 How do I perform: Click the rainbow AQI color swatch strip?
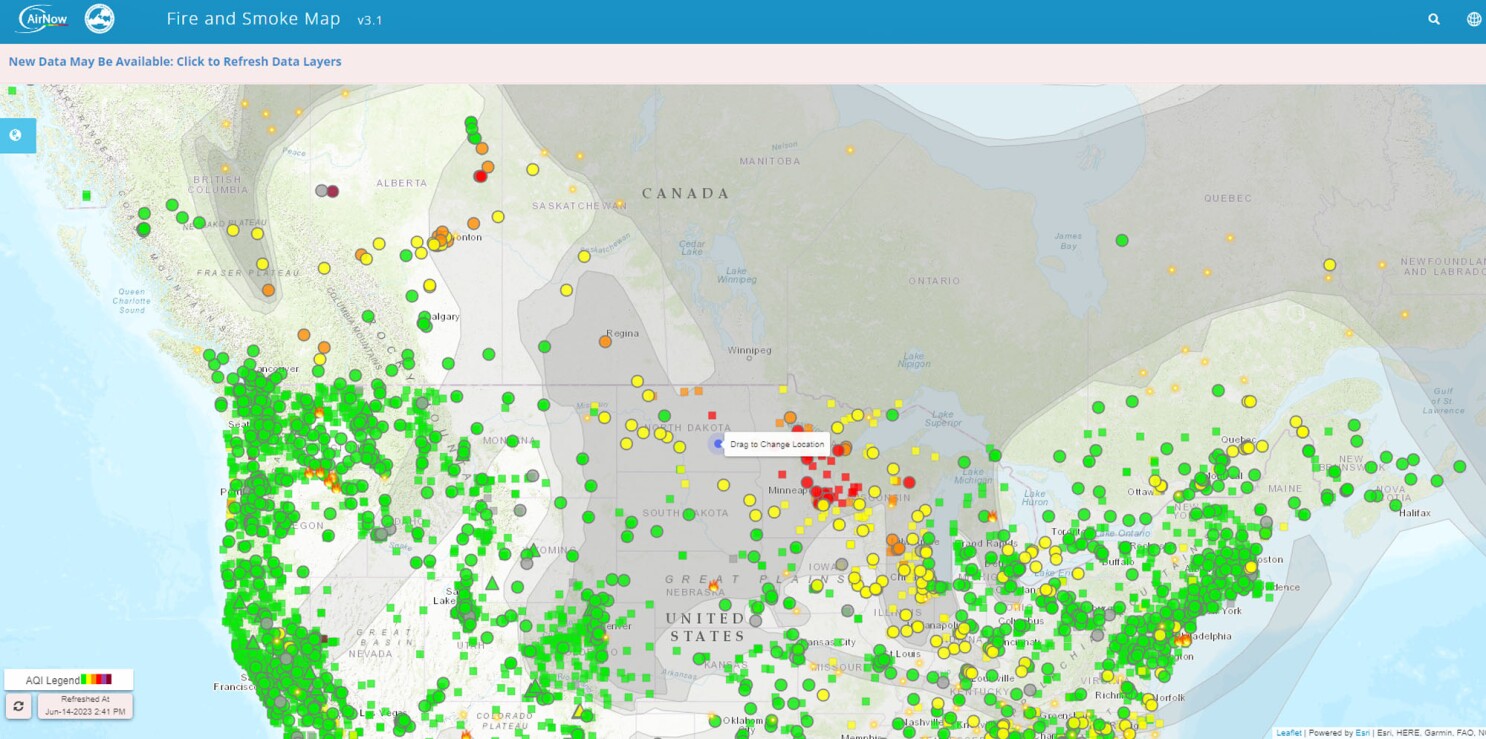point(96,680)
